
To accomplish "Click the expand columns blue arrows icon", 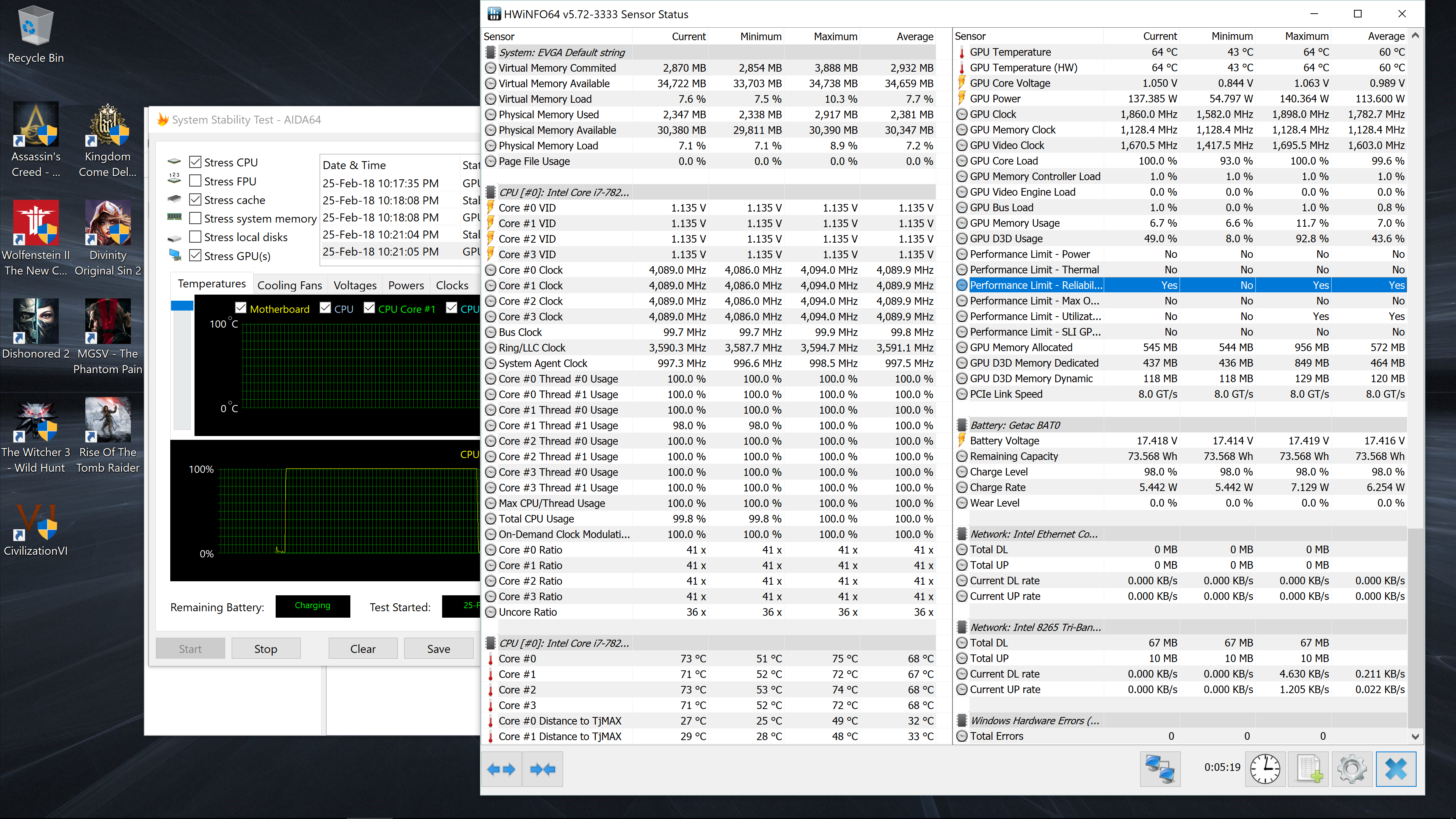I will (501, 769).
